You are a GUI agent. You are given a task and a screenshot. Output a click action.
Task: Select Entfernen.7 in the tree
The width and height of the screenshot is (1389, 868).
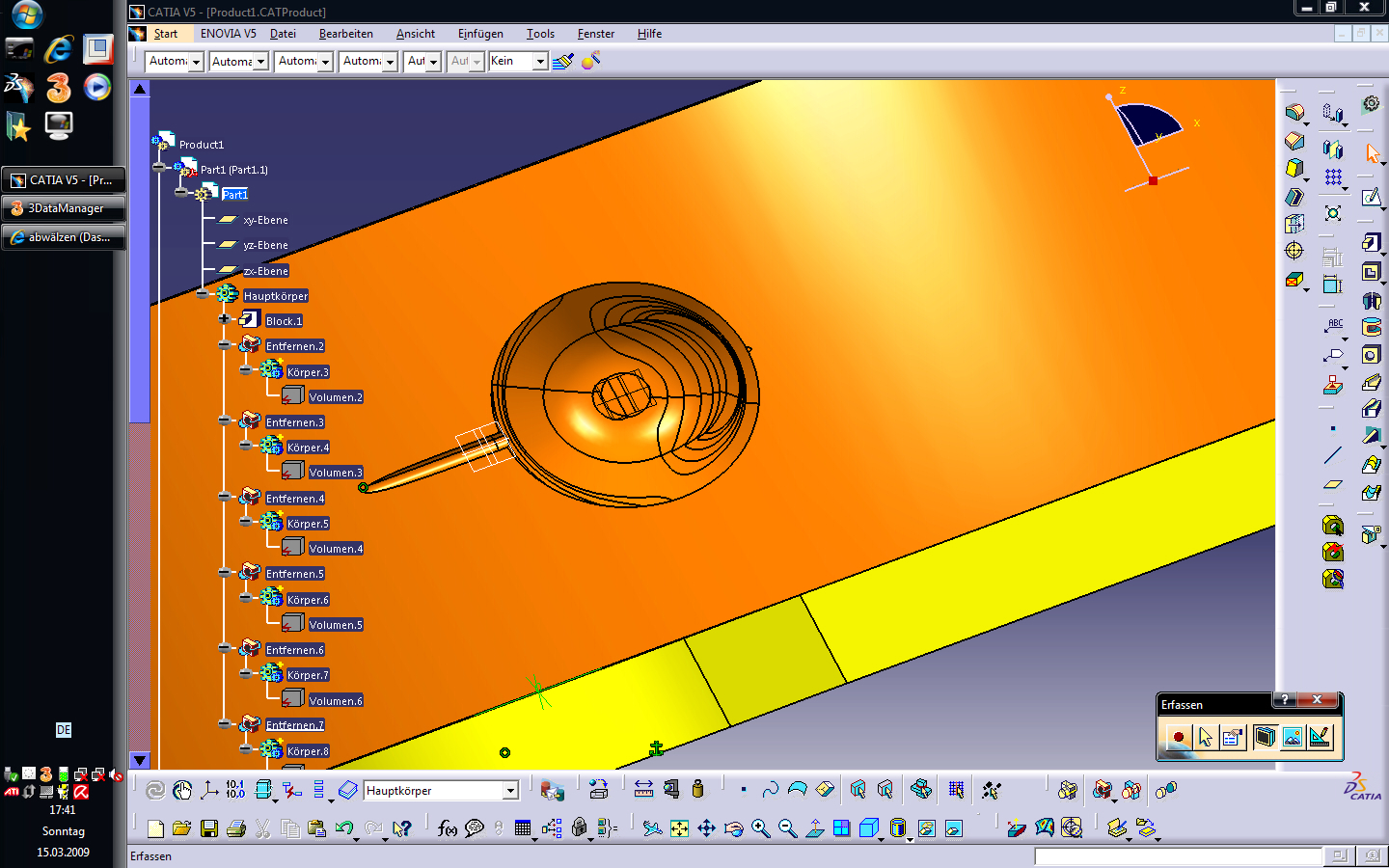(x=295, y=724)
